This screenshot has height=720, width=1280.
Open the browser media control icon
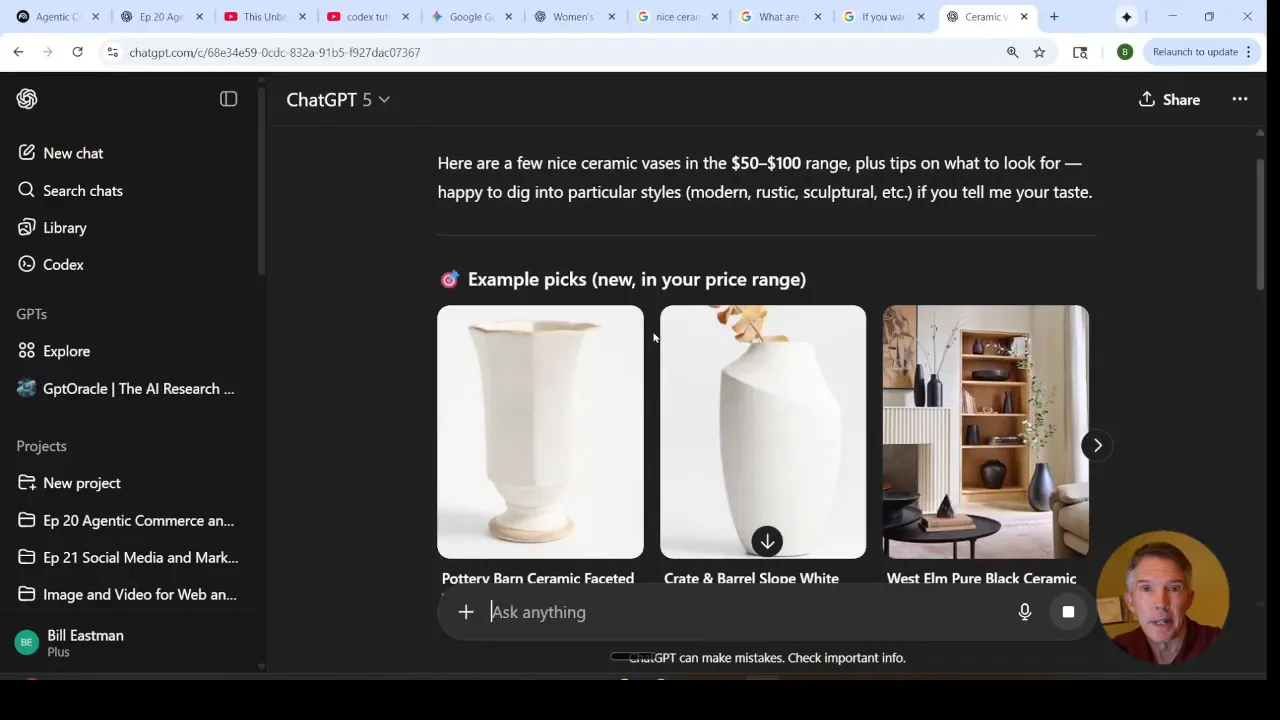click(x=1080, y=52)
